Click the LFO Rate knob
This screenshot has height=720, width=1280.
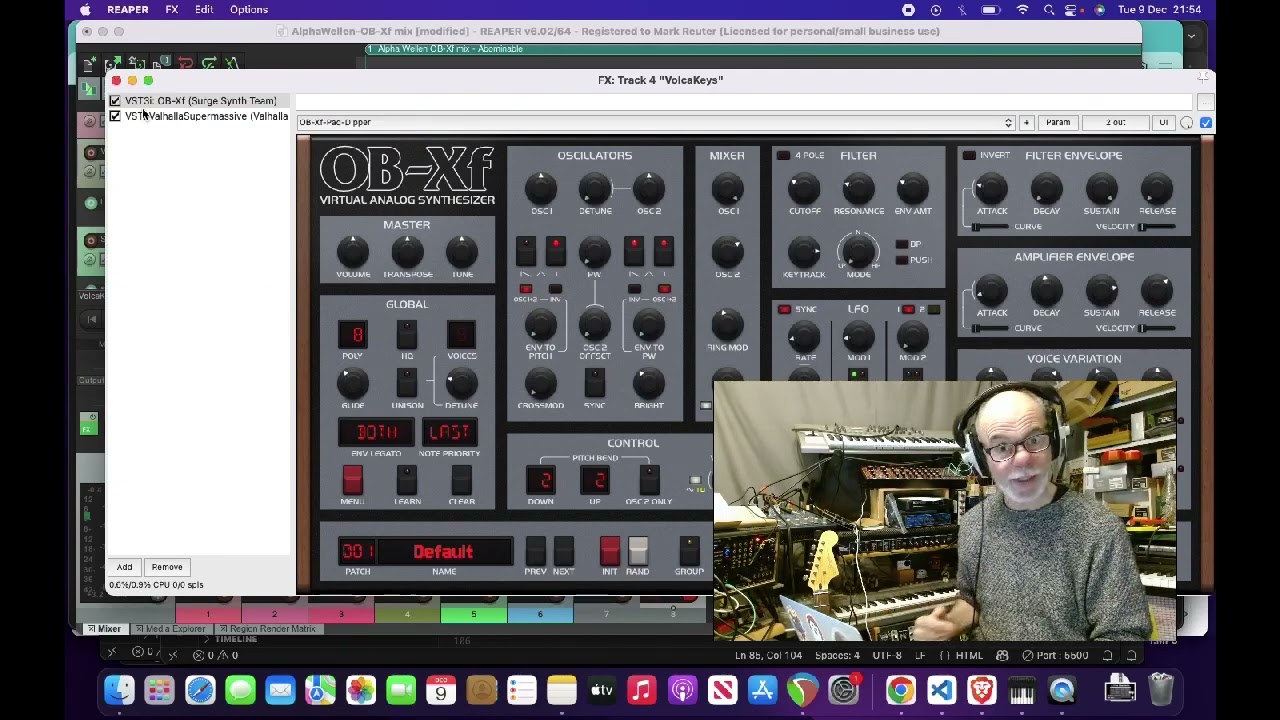804,337
